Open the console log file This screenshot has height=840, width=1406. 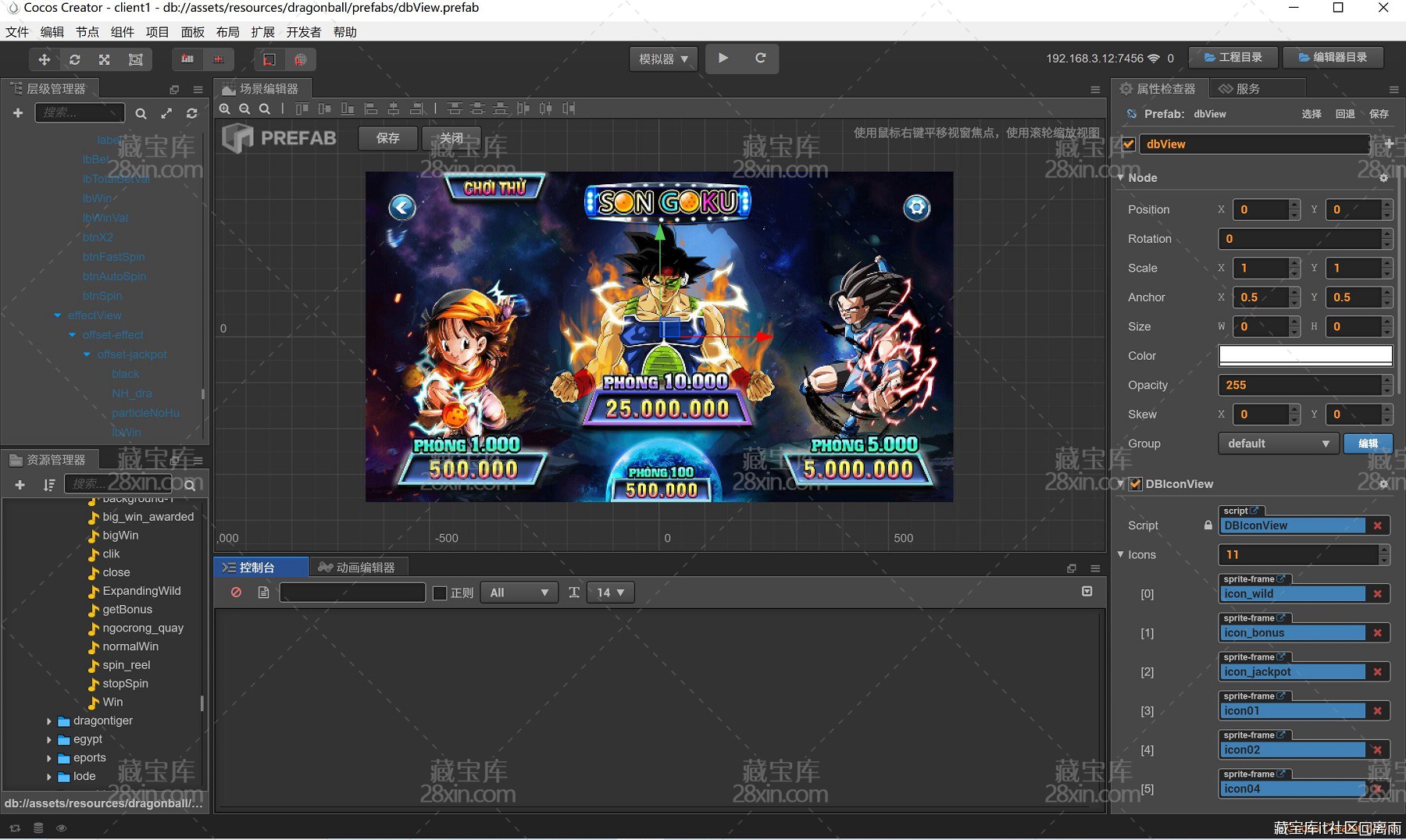[263, 593]
